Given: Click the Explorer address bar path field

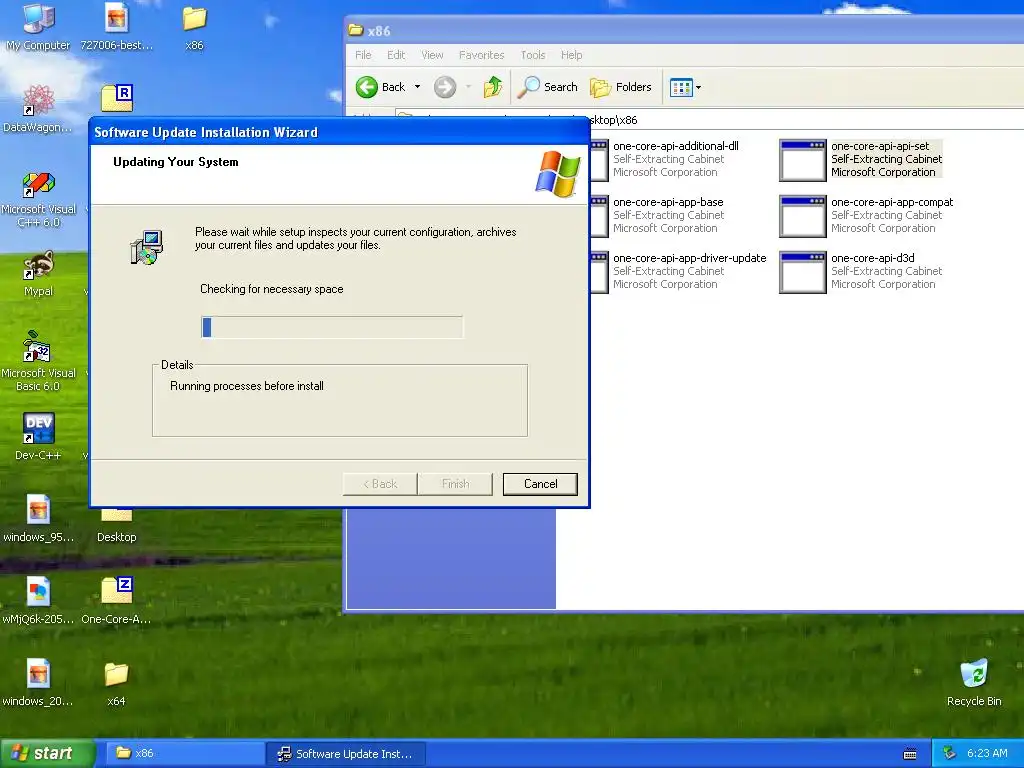Looking at the screenshot, I should 709,120.
